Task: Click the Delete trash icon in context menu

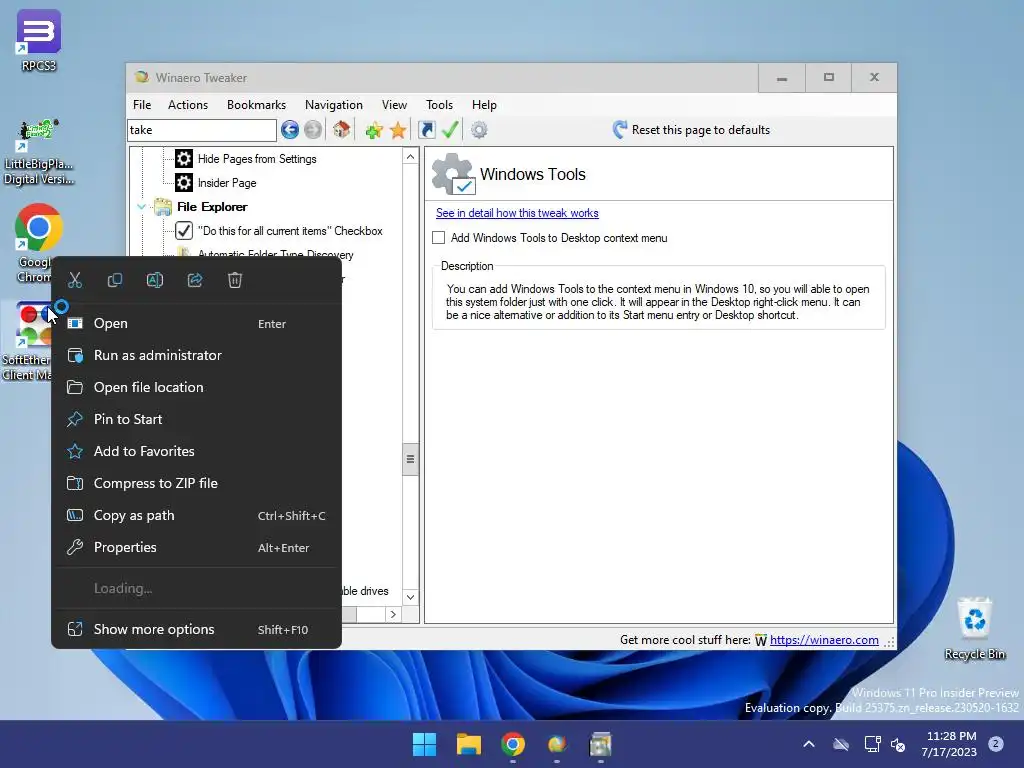Action: [235, 280]
